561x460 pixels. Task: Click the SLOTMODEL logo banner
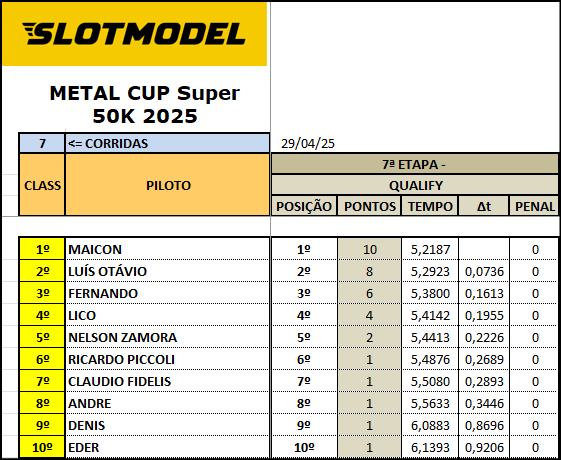click(134, 34)
